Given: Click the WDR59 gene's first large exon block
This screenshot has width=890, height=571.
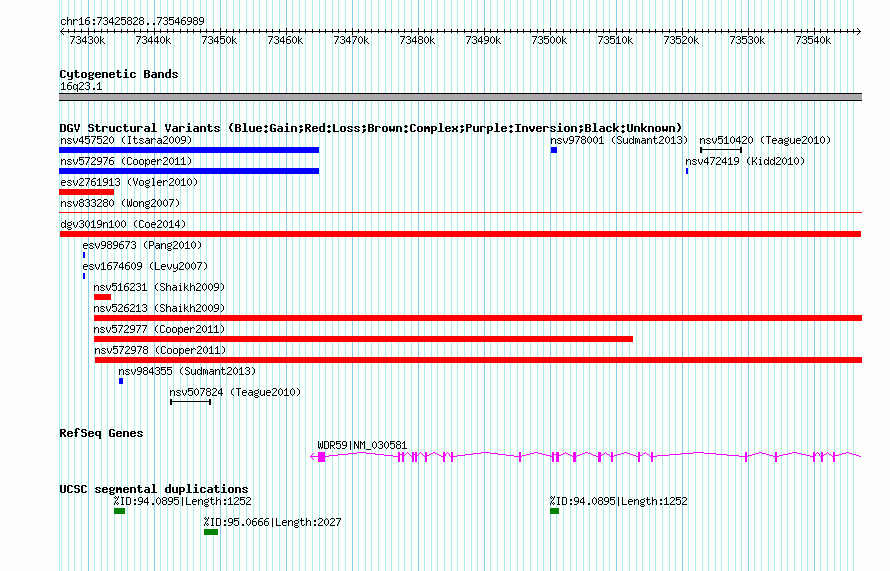Looking at the screenshot, I should pos(322,457).
